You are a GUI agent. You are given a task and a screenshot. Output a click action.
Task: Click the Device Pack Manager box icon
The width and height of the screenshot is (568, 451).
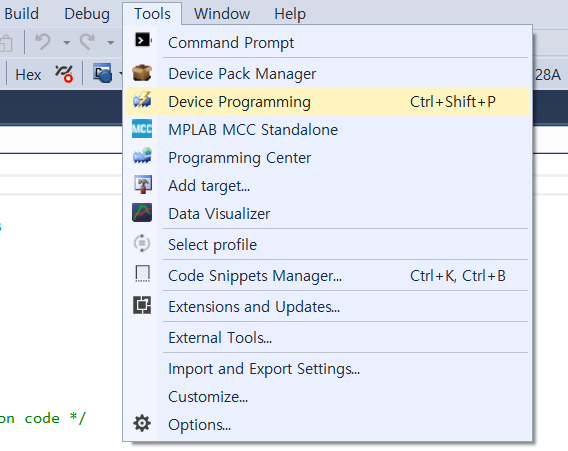(142, 72)
